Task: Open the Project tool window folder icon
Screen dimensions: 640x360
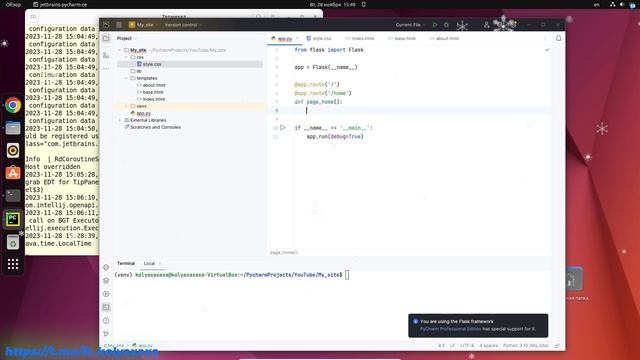Action: coord(106,38)
